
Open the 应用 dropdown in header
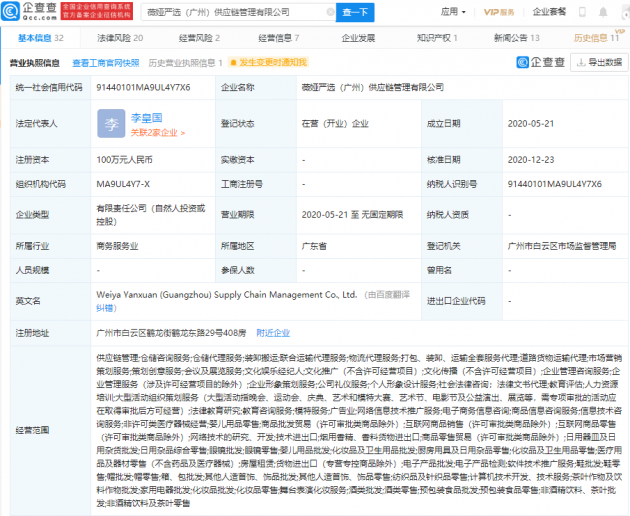pos(452,12)
